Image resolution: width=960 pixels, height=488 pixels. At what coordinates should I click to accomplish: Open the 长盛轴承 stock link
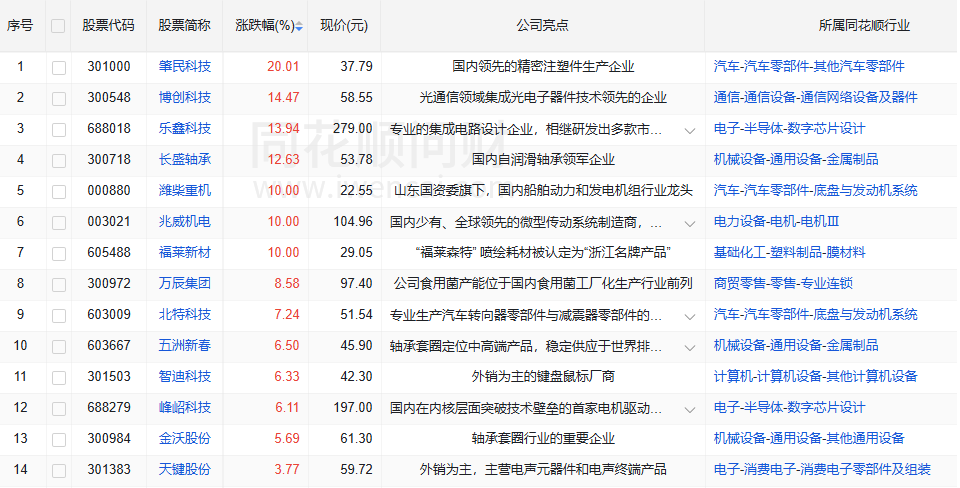(x=185, y=160)
